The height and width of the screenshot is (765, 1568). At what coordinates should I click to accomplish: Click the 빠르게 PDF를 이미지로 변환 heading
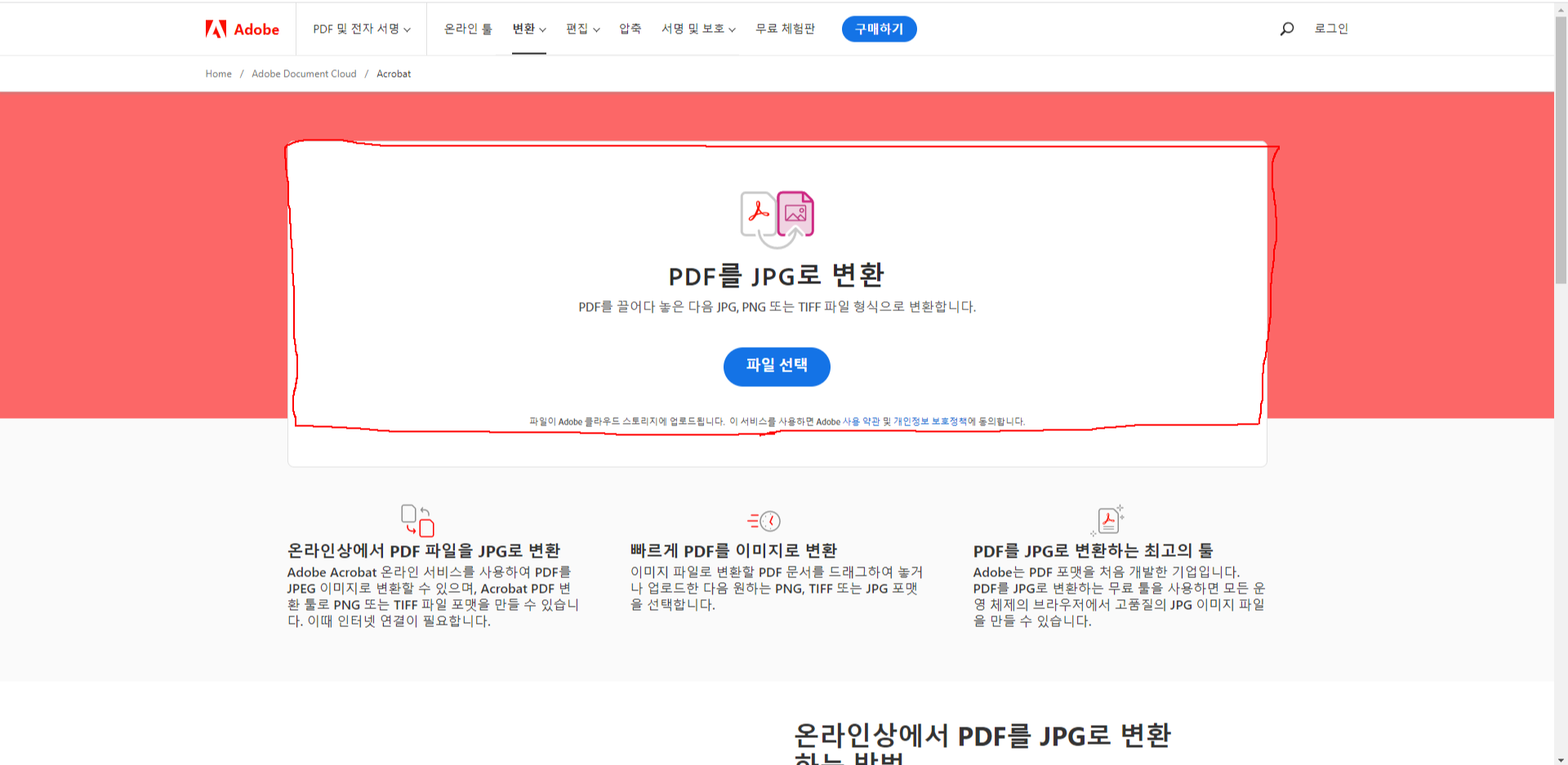733,551
